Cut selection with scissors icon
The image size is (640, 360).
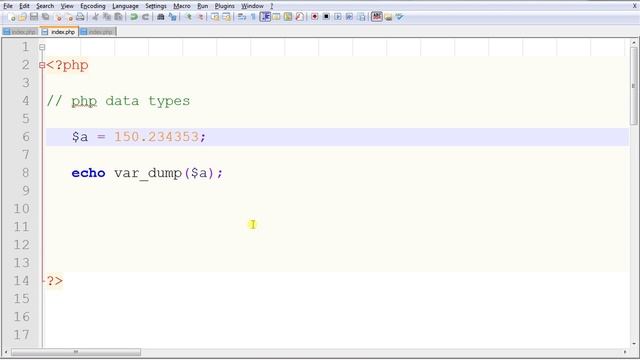click(x=96, y=17)
